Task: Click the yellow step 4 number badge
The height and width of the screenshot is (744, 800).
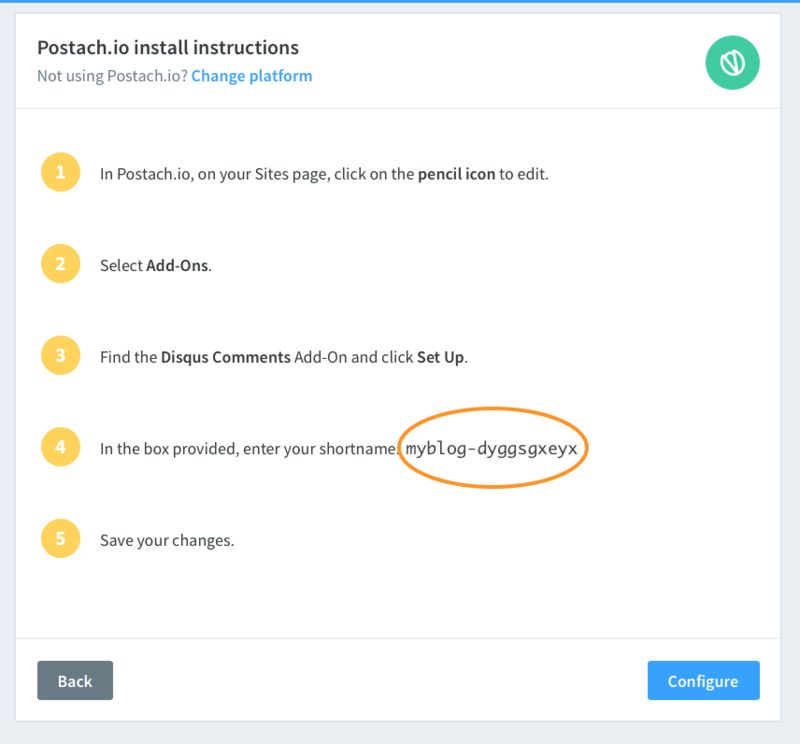Action: [x=61, y=447]
